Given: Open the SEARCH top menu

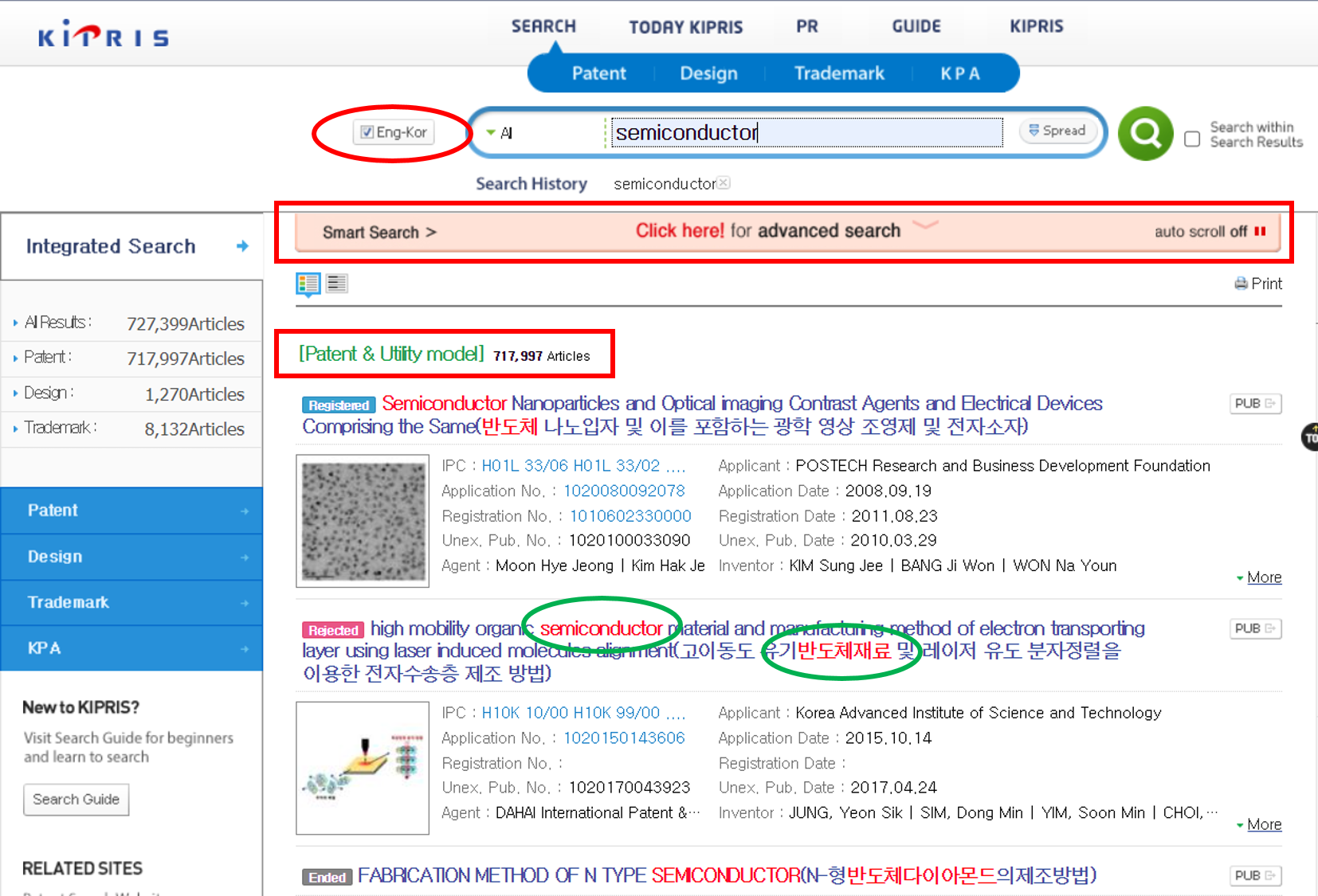Looking at the screenshot, I should coord(543,26).
